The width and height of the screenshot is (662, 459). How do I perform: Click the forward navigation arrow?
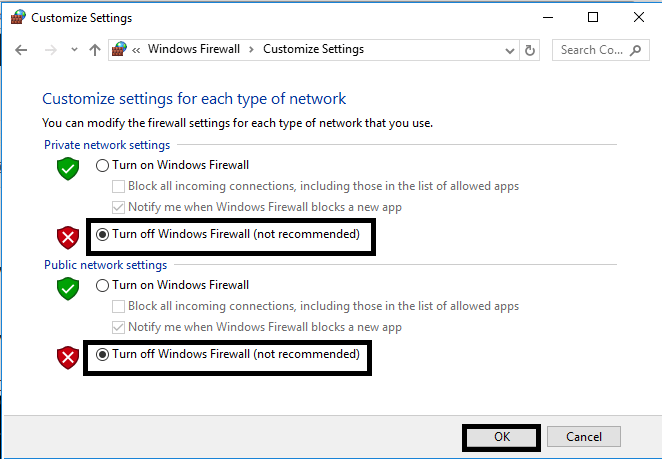(x=49, y=50)
